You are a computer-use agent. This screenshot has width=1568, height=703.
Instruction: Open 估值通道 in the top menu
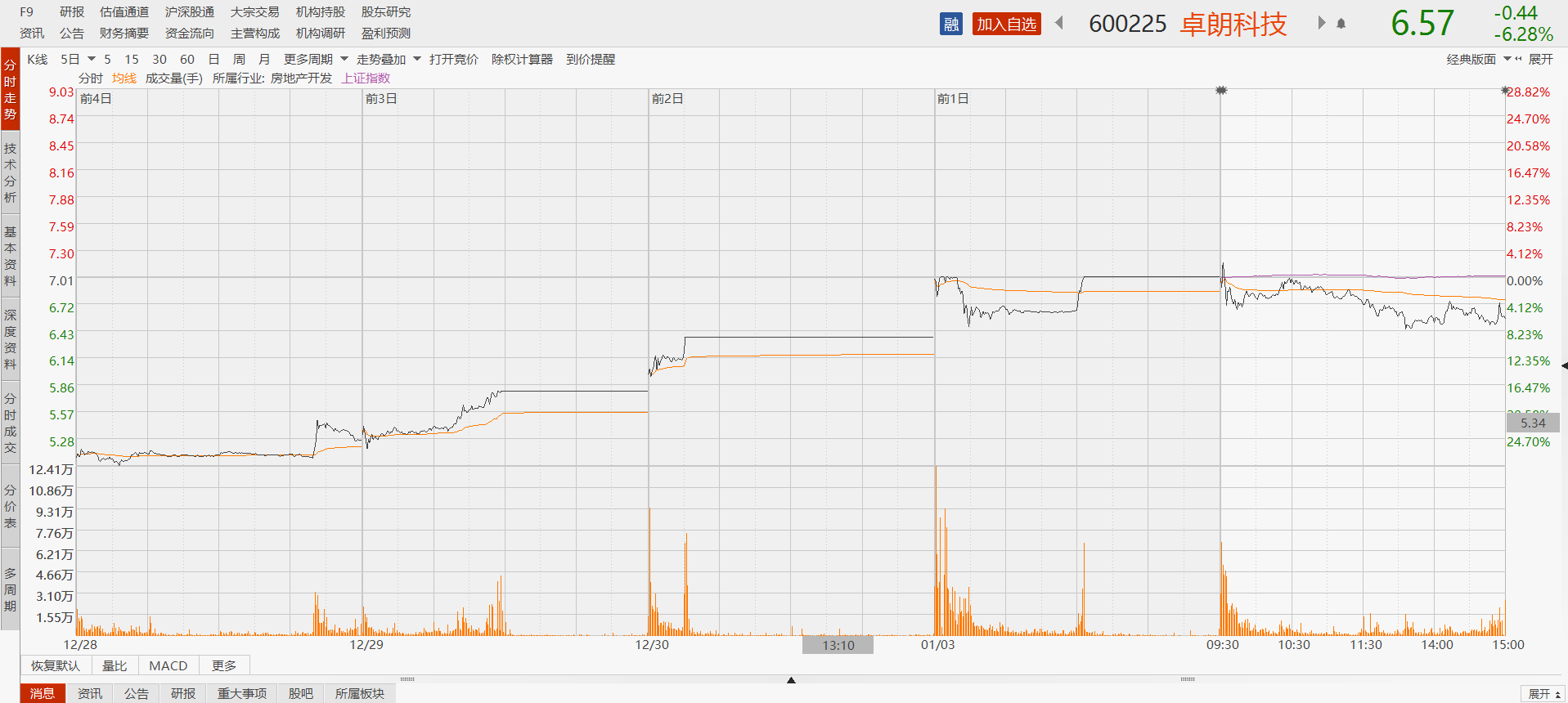124,12
